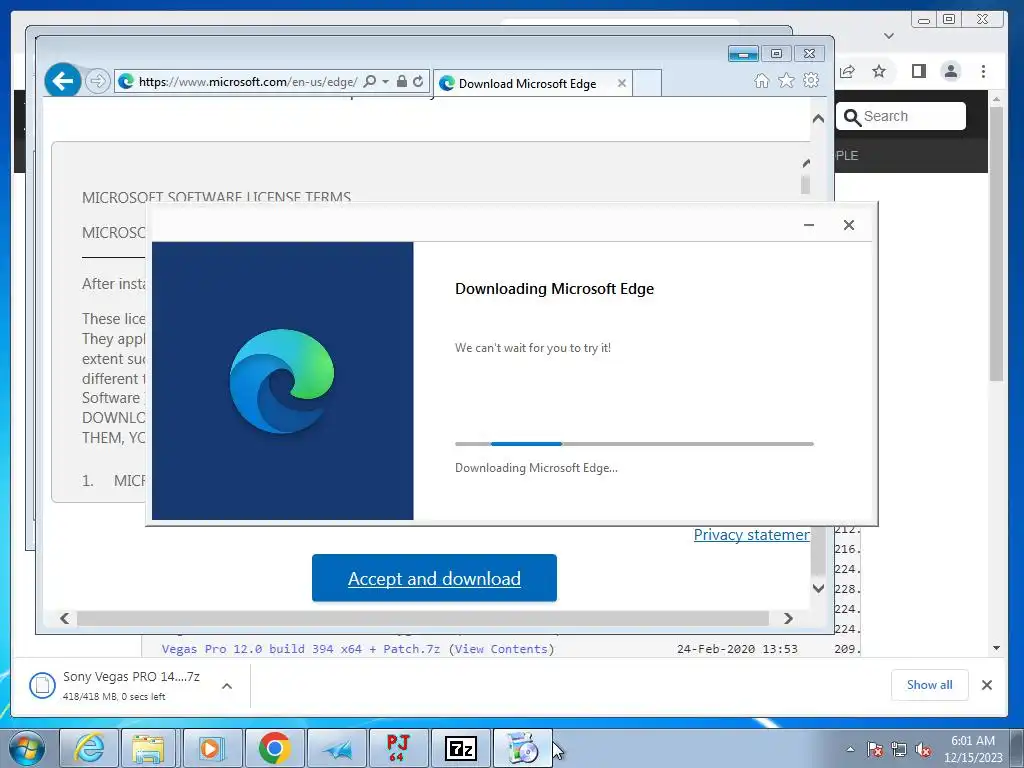Close the Chrome downloads bar
The height and width of the screenshot is (768, 1024).
(x=987, y=685)
